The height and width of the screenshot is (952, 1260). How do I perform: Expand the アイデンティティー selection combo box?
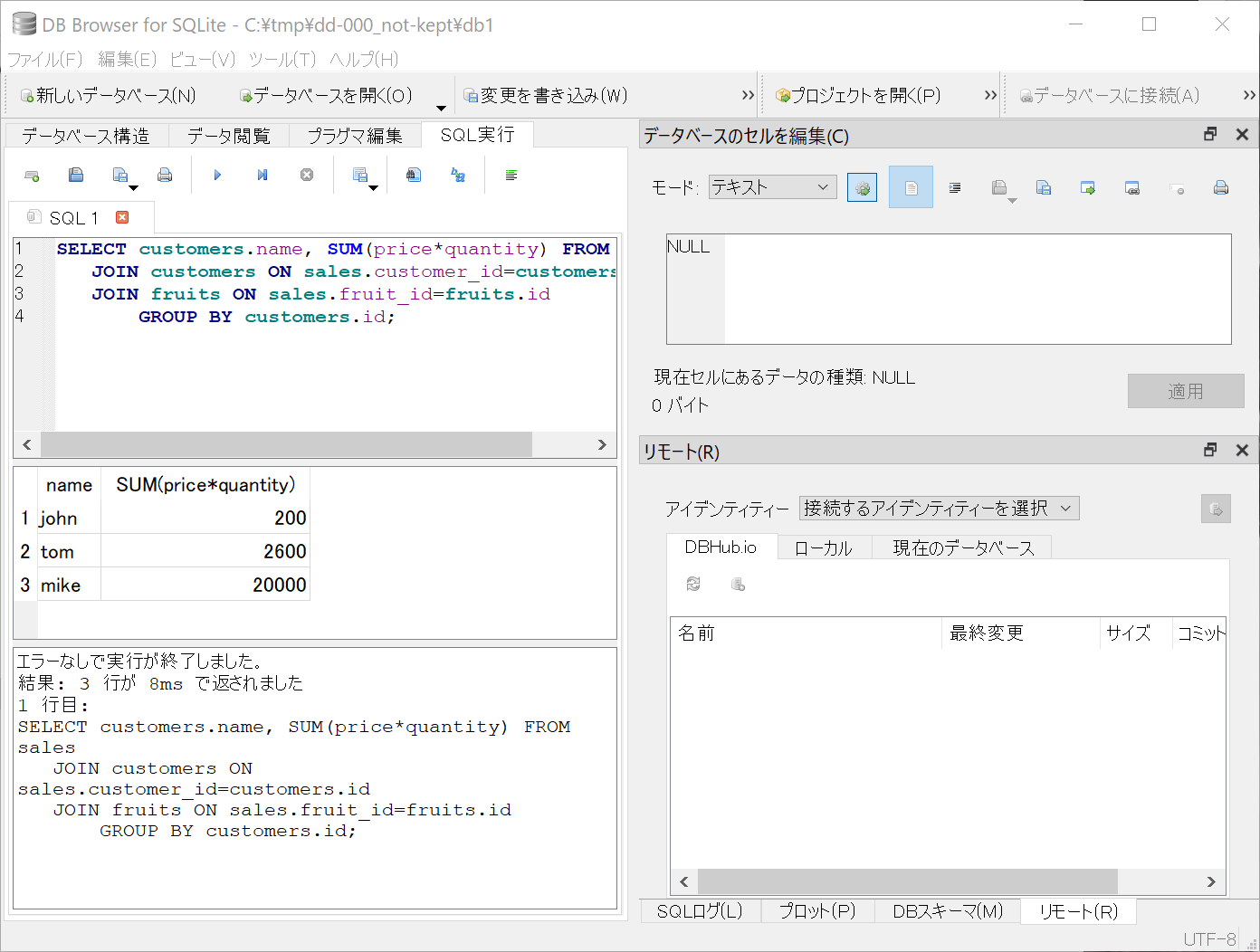(x=939, y=509)
